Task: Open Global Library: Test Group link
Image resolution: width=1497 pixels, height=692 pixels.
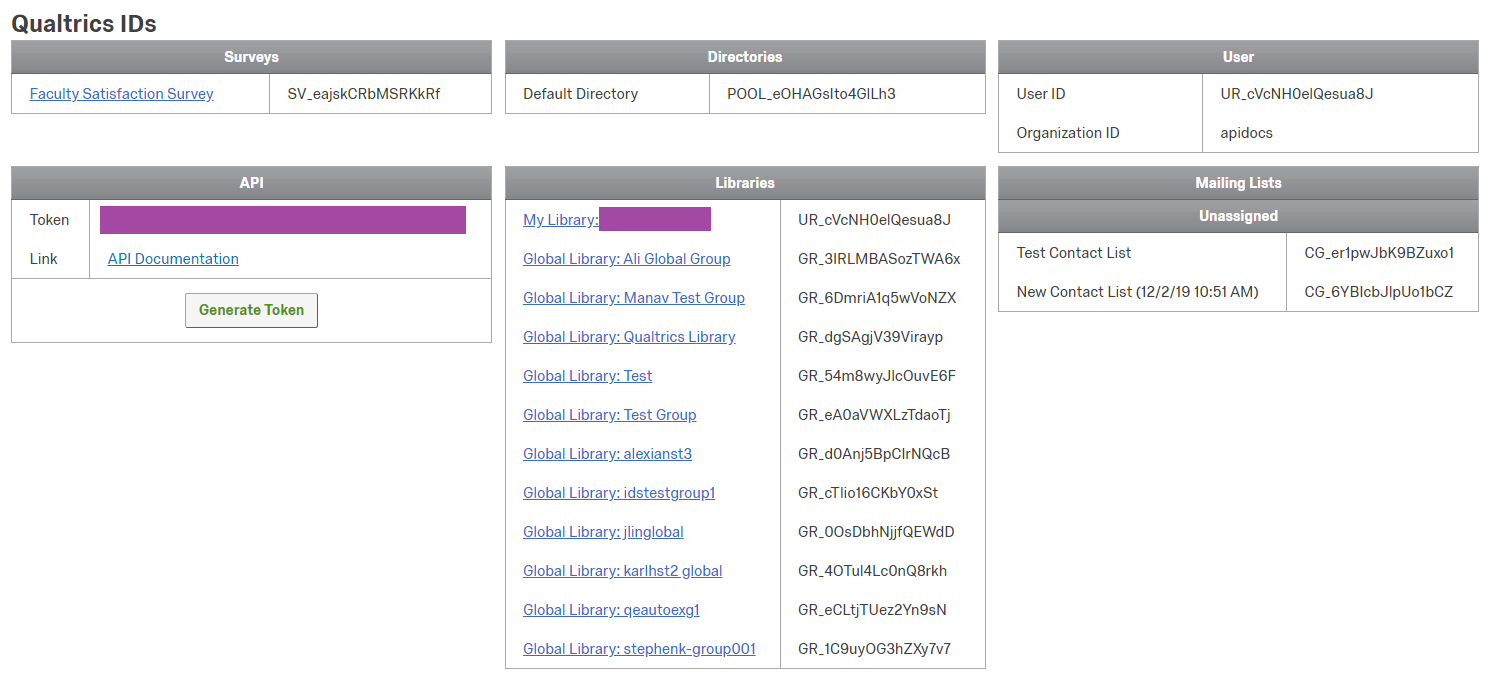Action: [x=610, y=415]
